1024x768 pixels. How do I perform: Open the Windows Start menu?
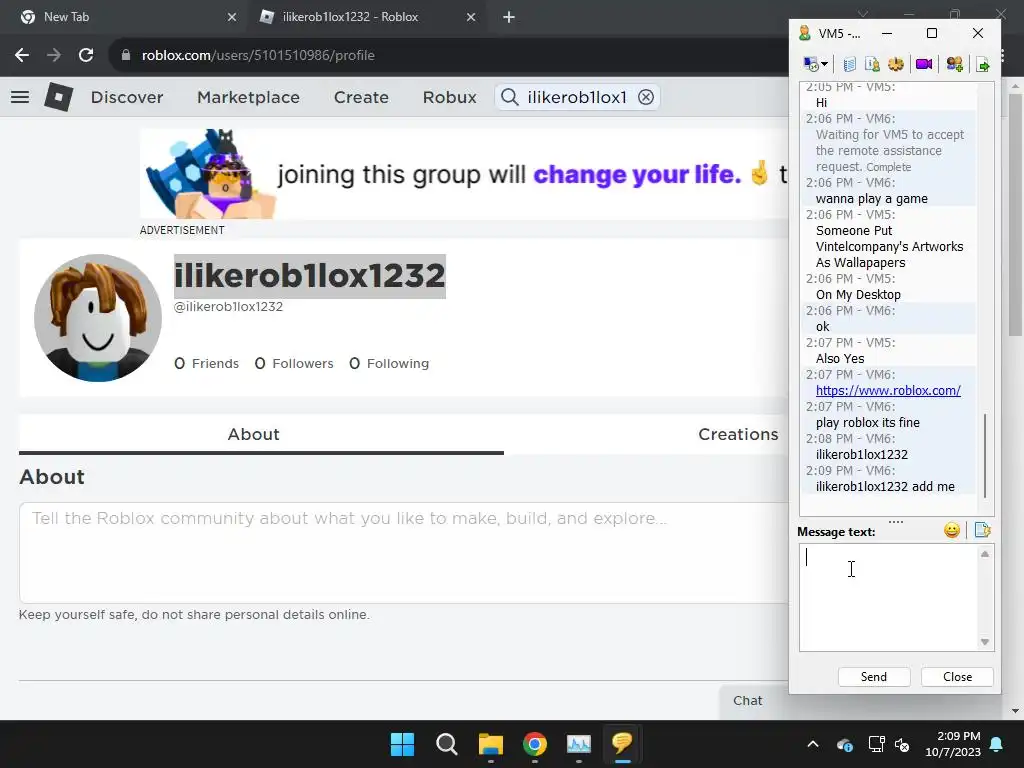(x=402, y=744)
